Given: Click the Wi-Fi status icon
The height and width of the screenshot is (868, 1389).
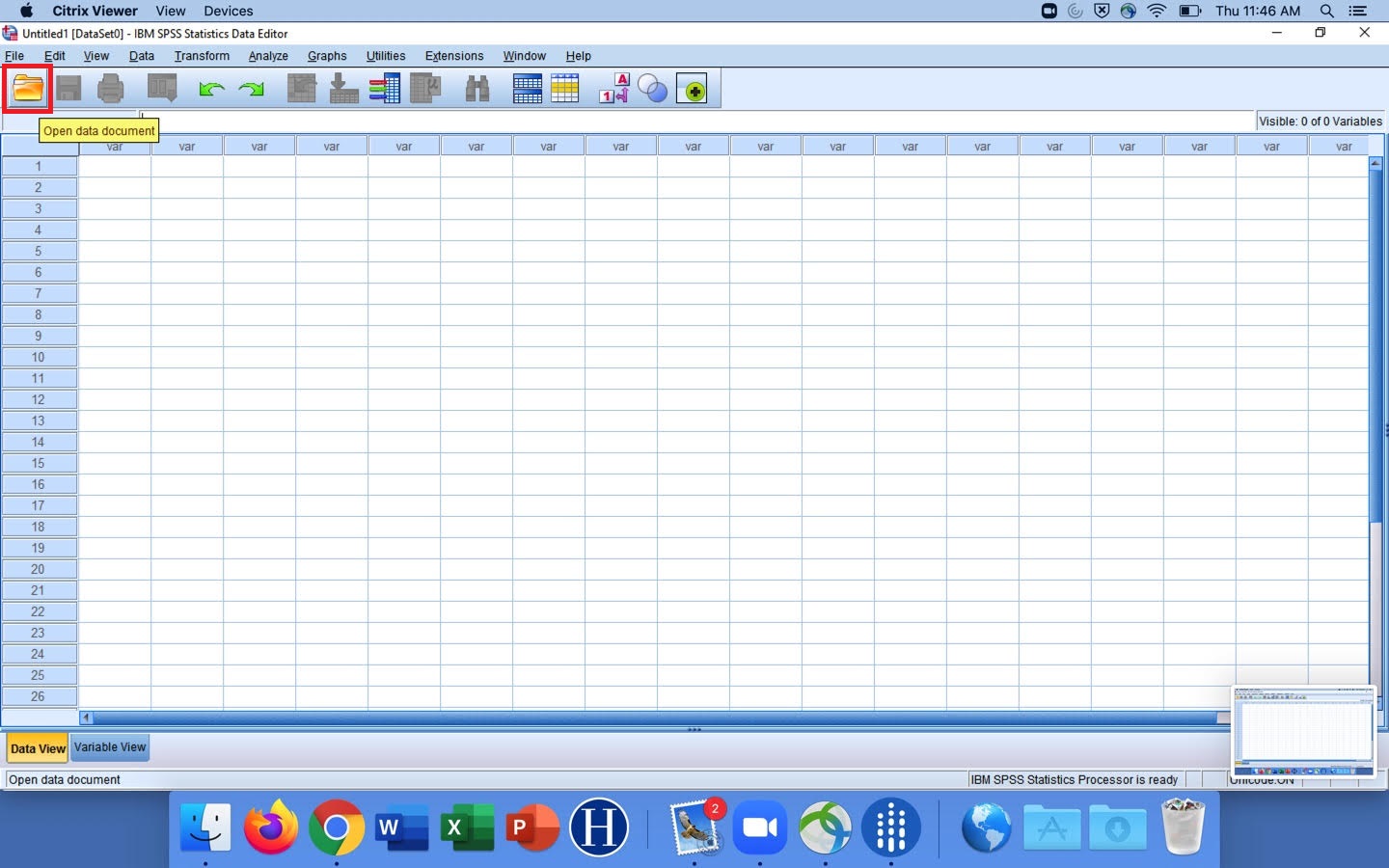Looking at the screenshot, I should point(1157,11).
